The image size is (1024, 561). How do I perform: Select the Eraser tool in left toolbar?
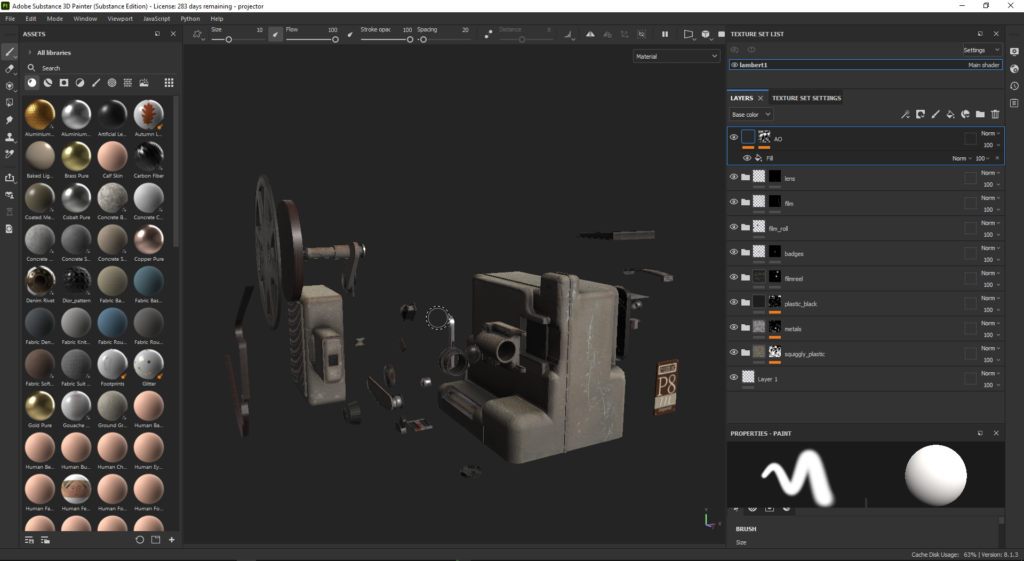(x=9, y=68)
